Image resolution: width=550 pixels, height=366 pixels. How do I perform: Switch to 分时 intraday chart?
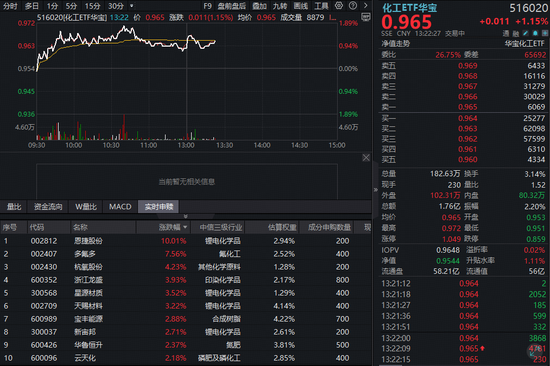coord(10,6)
